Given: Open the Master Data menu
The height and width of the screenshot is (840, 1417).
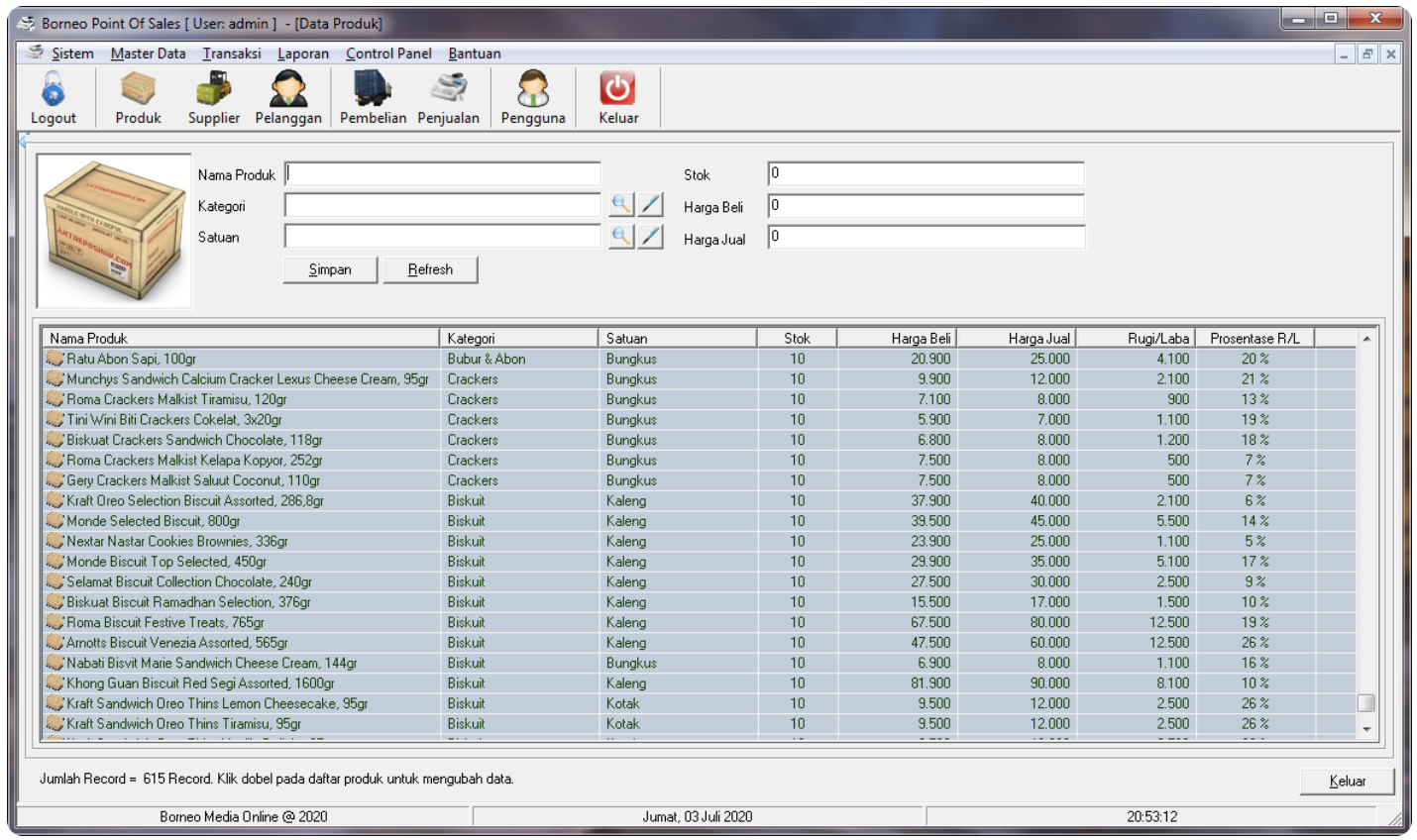Looking at the screenshot, I should coord(148,53).
